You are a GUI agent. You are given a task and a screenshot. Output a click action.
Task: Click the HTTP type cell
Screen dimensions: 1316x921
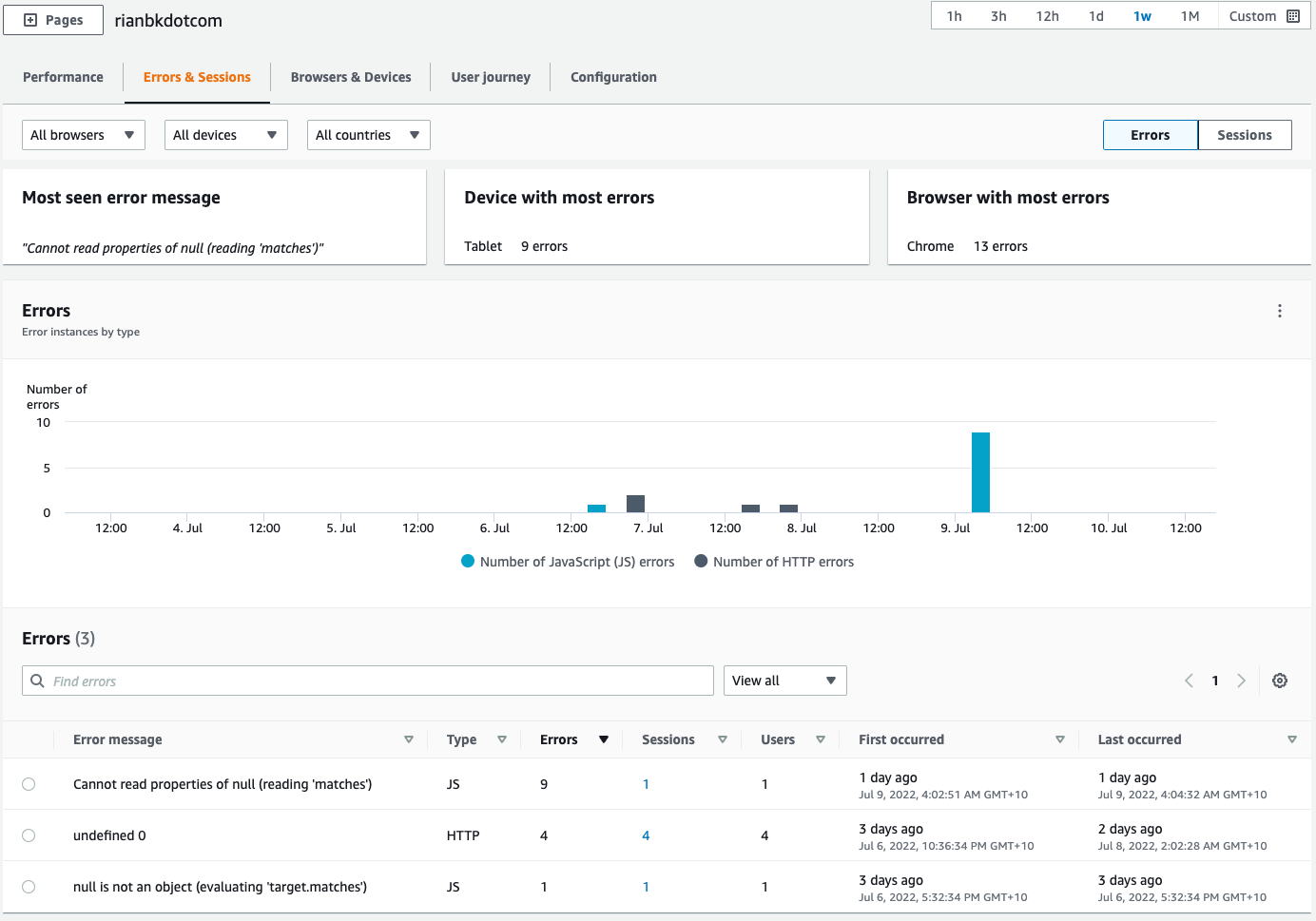[463, 835]
